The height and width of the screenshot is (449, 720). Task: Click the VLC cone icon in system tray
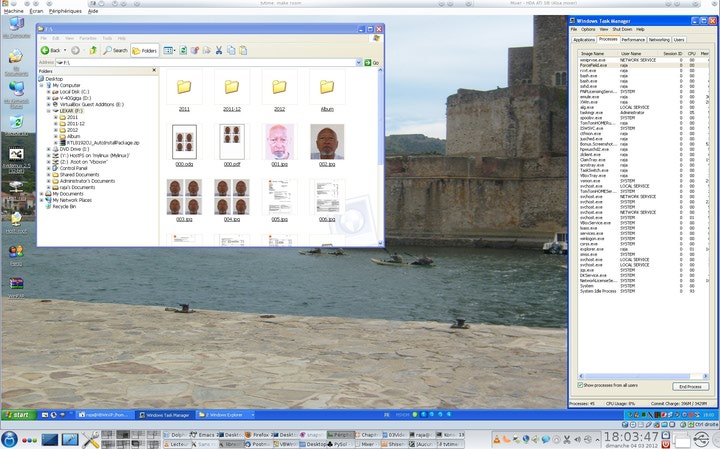[497, 439]
